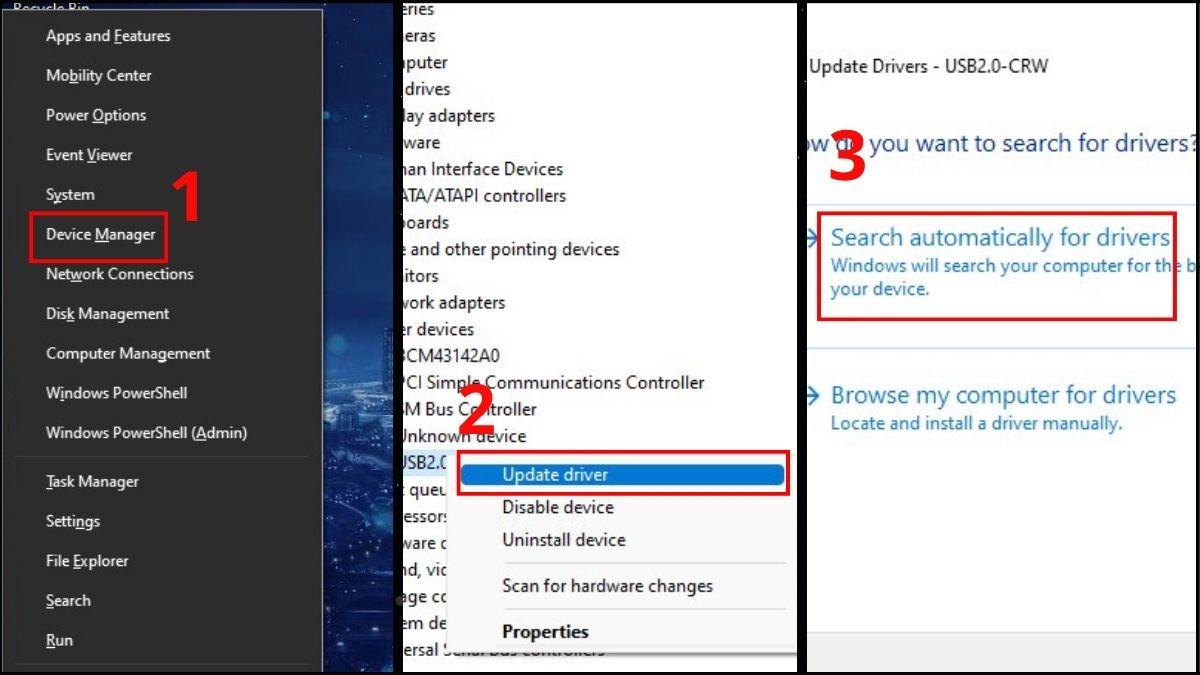
Task: Select Apps and Features
Action: 107,35
